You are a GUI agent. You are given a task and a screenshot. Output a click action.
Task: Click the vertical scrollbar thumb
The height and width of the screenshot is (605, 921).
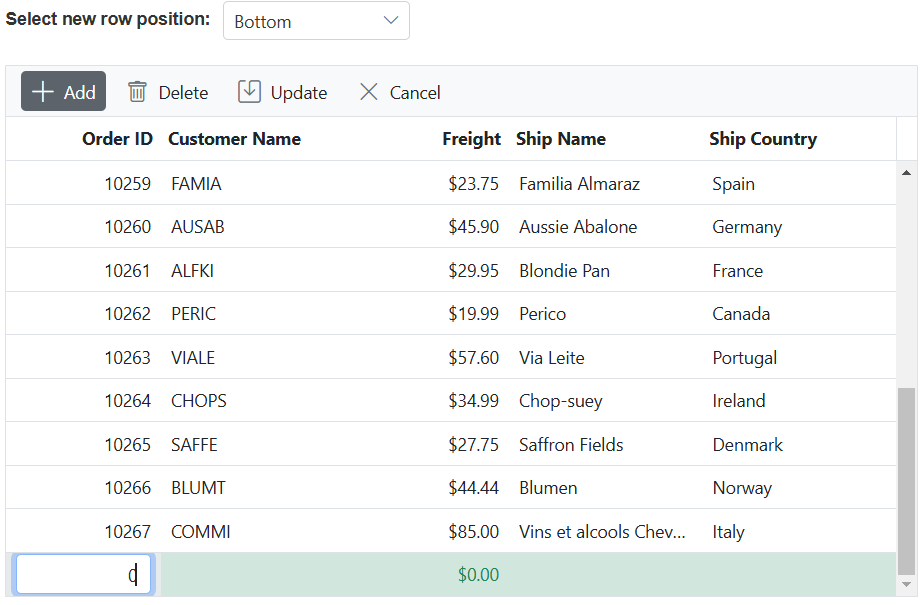click(x=907, y=481)
